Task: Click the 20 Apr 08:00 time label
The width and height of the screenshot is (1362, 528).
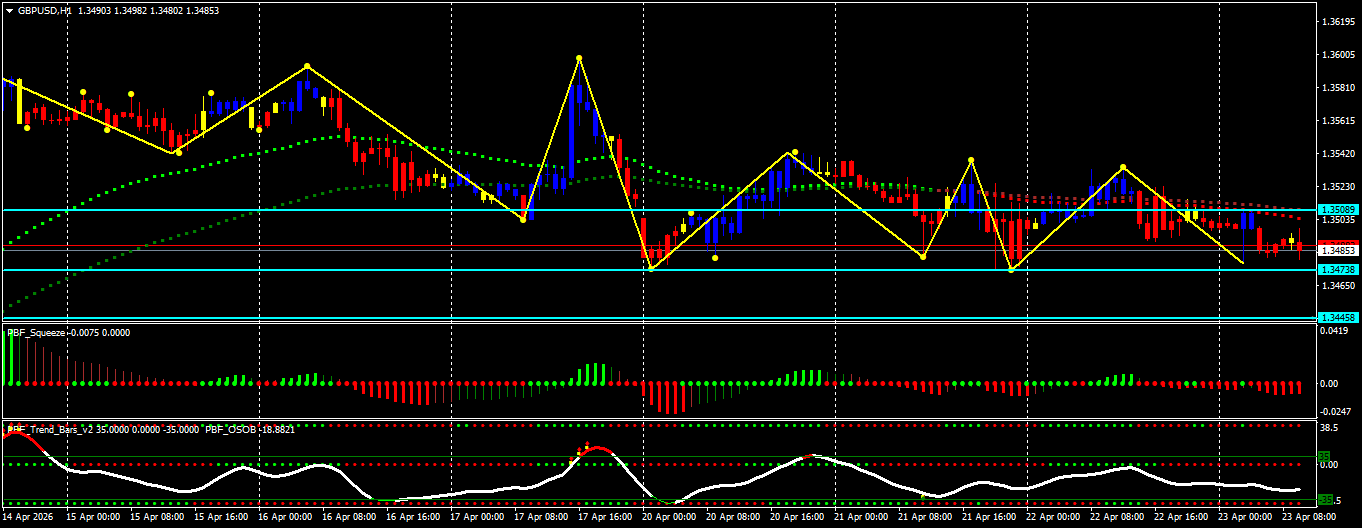Action: 732,517
